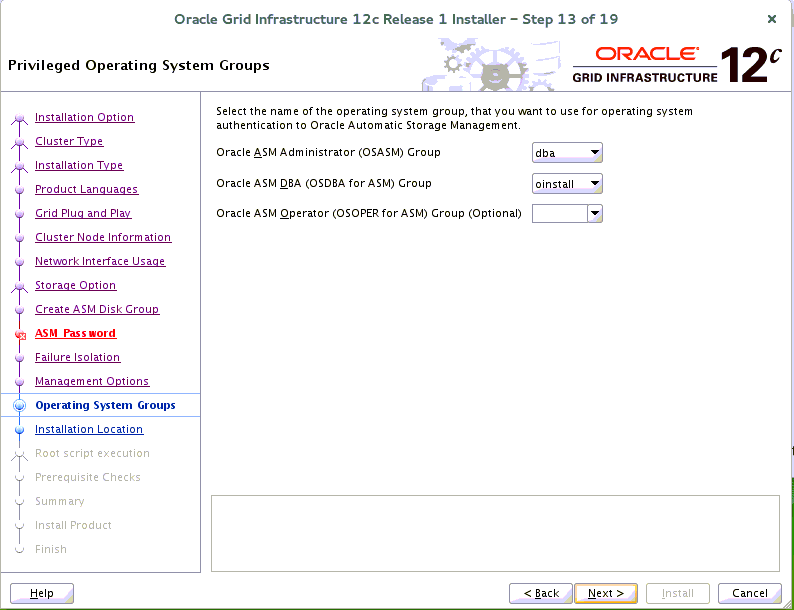Open the Grid Plug and Play step
The image size is (794, 610).
pyautogui.click(x=83, y=213)
